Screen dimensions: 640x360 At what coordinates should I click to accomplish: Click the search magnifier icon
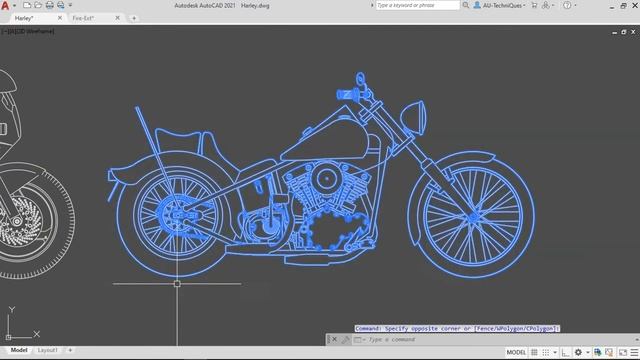(466, 5)
